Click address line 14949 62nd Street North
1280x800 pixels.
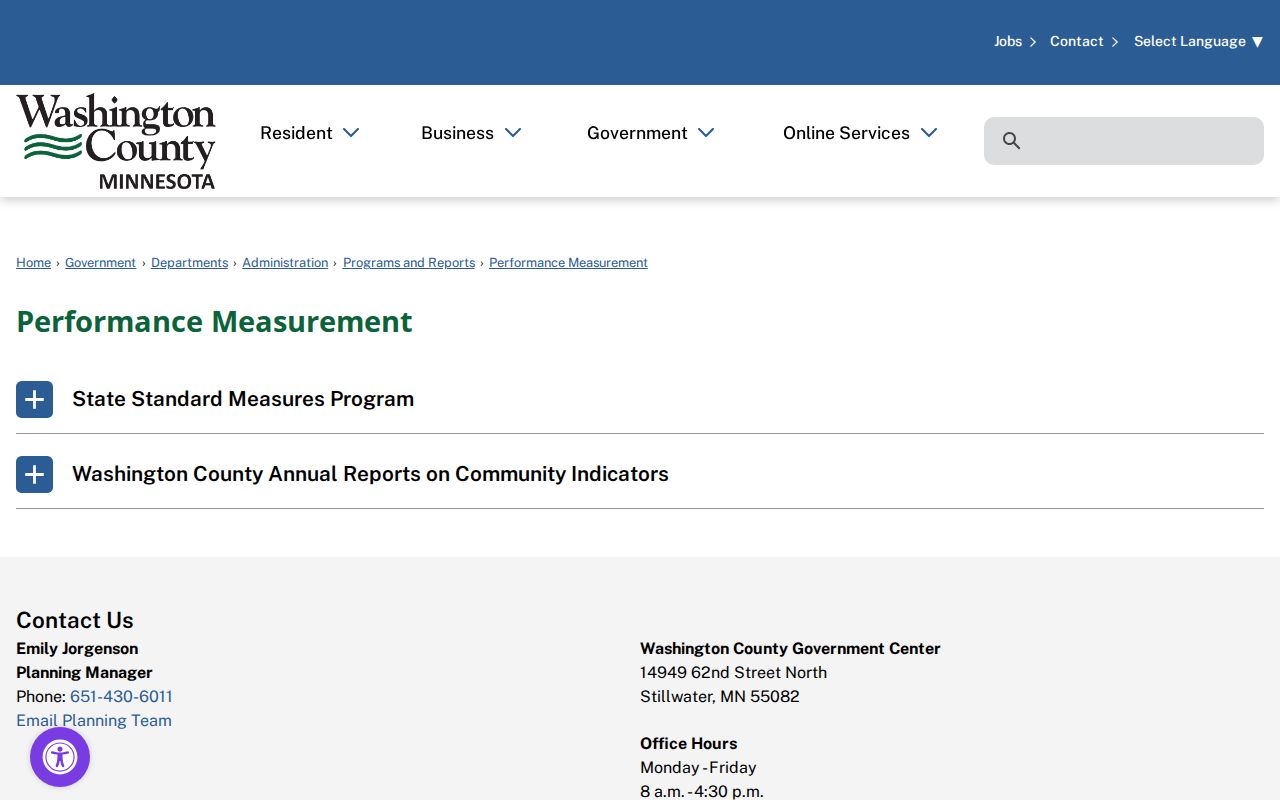pyautogui.click(x=733, y=673)
